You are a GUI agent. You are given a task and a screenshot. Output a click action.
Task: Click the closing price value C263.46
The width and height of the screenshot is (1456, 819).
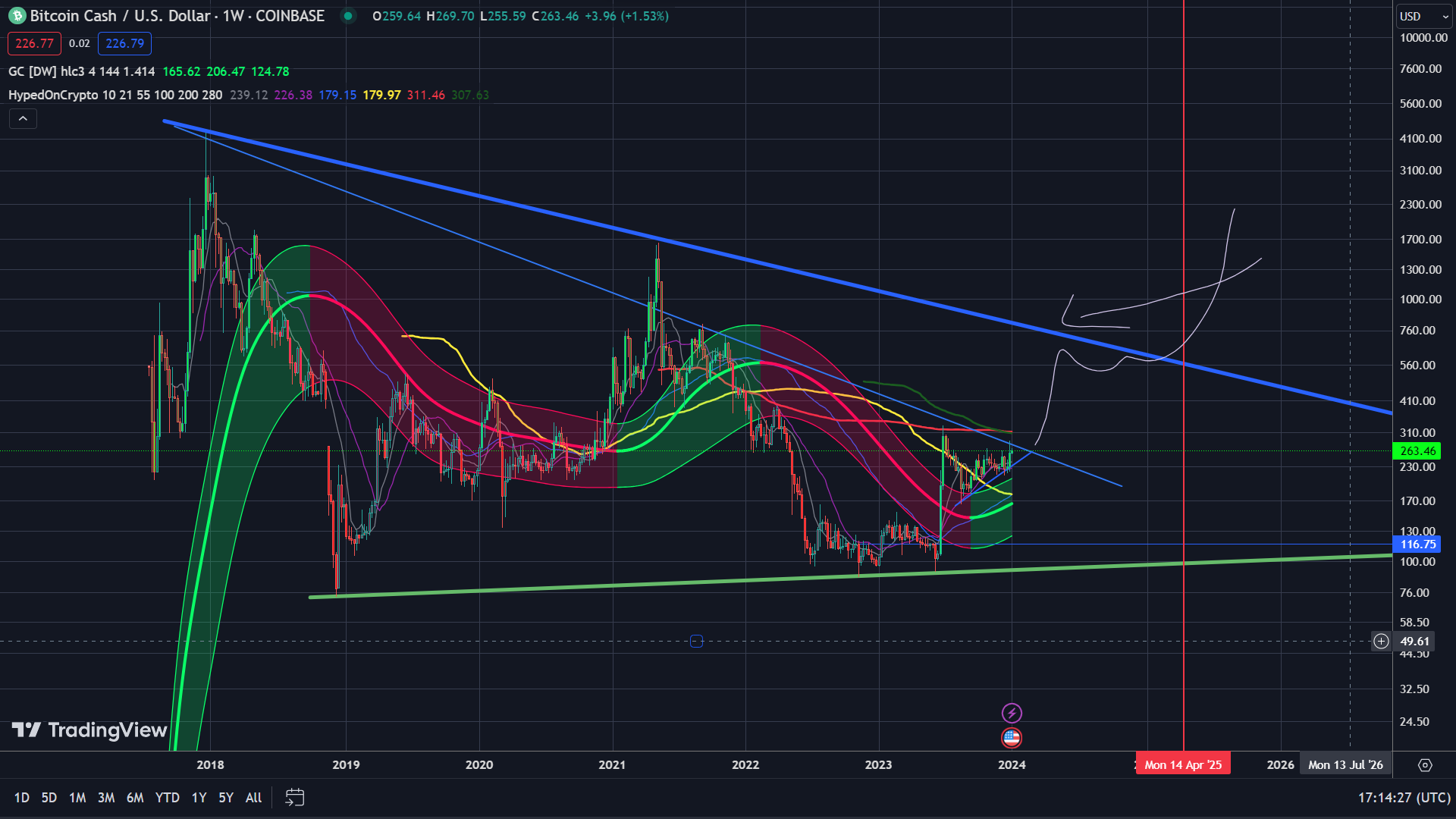tap(555, 16)
